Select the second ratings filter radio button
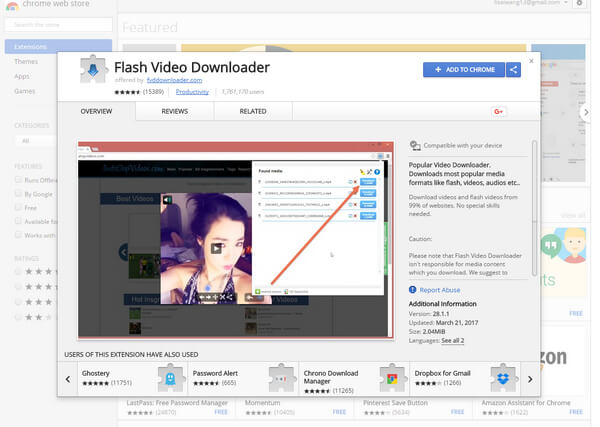 tap(18, 287)
